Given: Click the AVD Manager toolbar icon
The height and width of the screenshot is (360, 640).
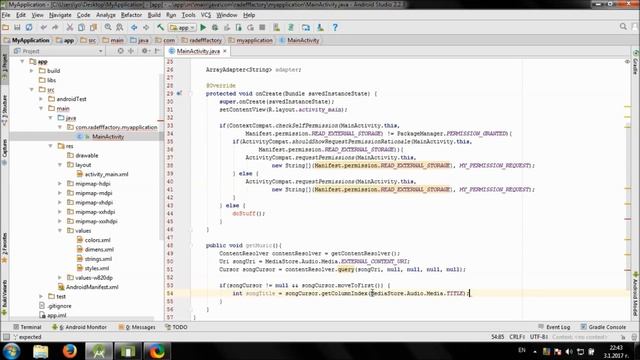Looking at the screenshot, I should point(276,27).
